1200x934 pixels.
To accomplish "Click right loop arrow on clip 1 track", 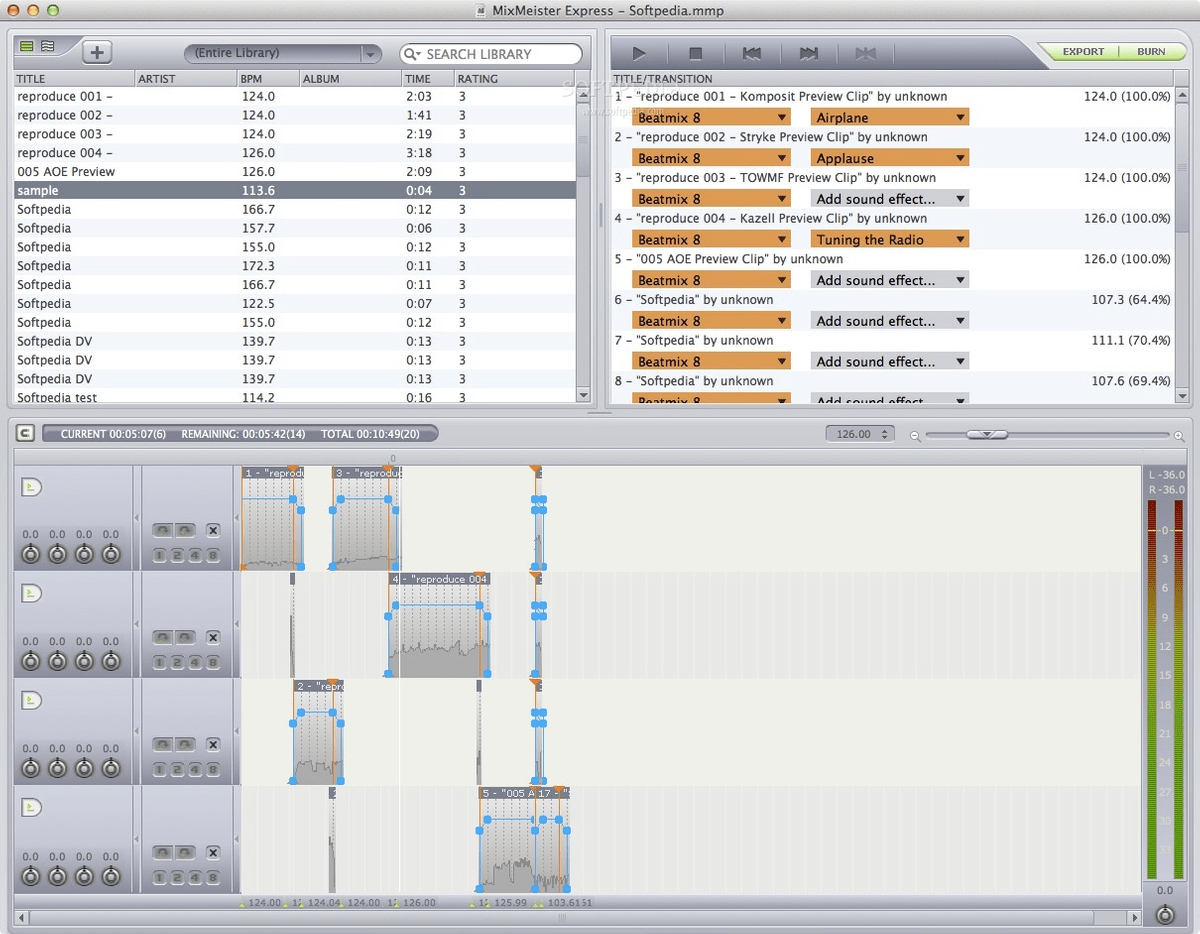I will pos(186,530).
